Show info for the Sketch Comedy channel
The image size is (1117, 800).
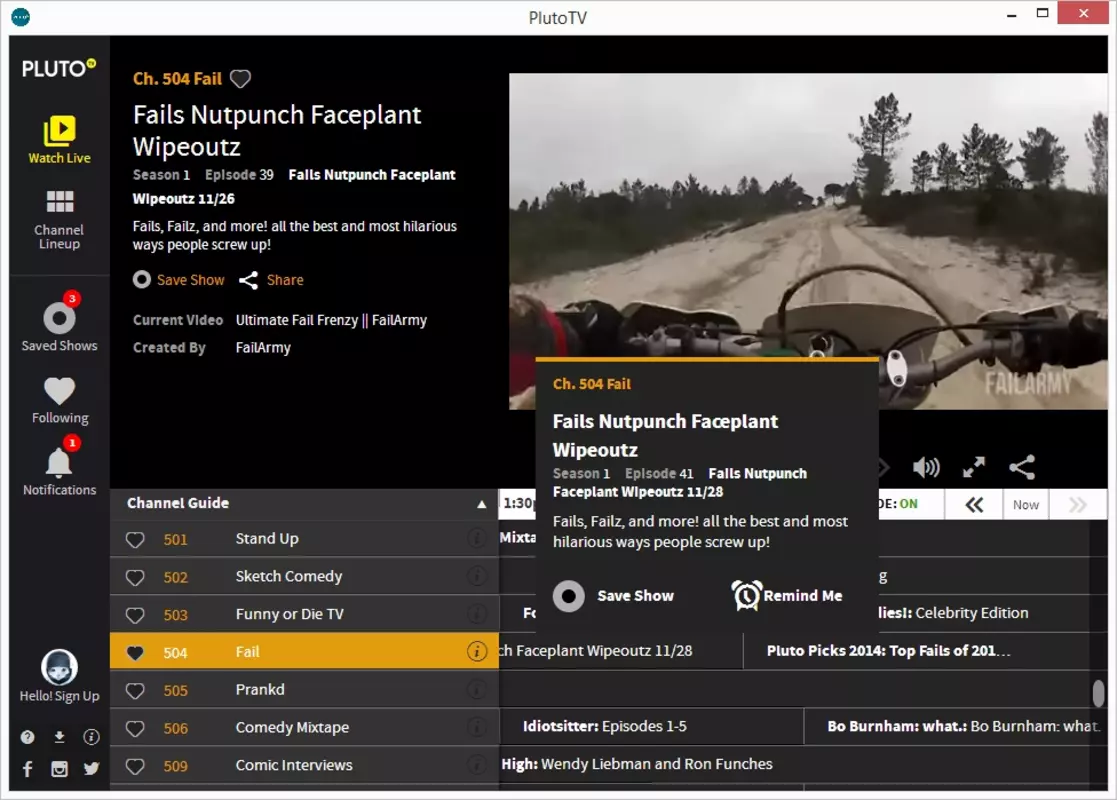point(477,576)
